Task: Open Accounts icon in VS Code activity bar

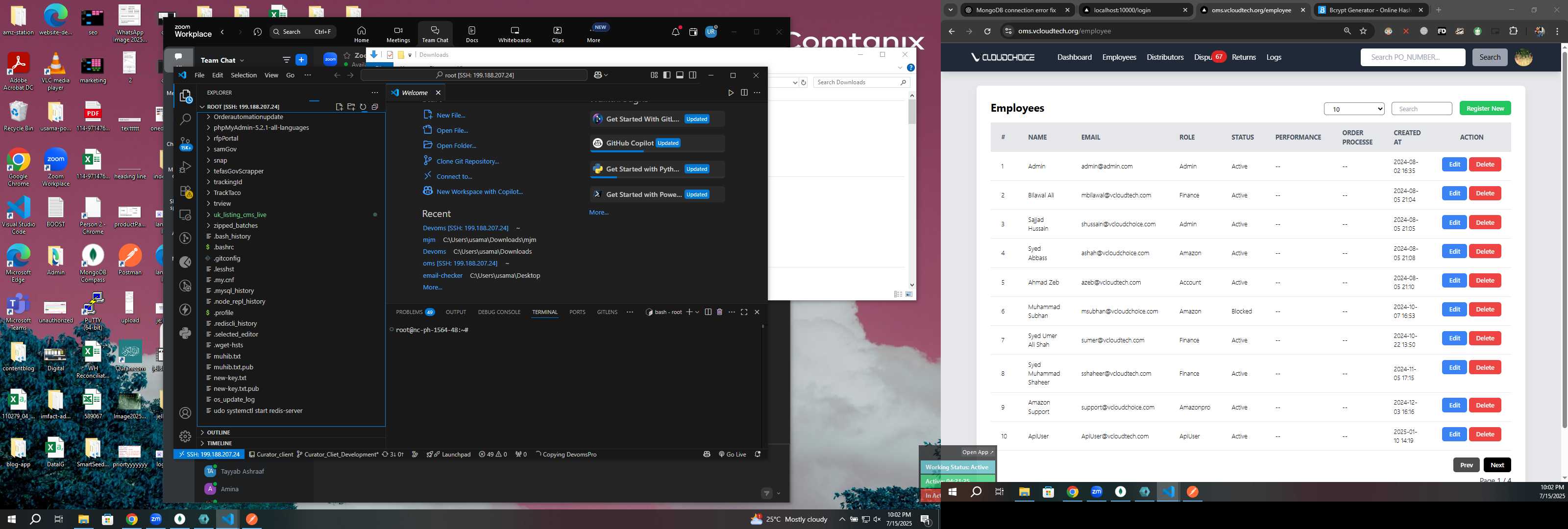Action: click(x=186, y=413)
